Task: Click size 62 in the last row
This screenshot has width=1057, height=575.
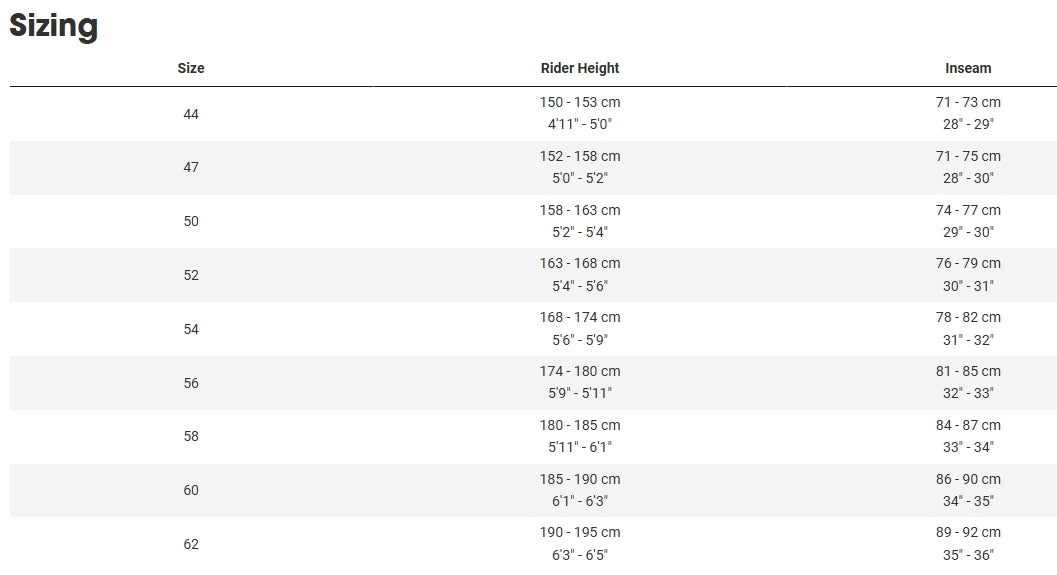Action: (191, 544)
